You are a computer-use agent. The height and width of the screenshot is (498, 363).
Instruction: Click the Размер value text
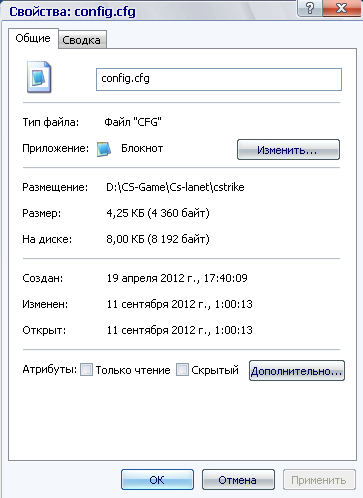158,213
